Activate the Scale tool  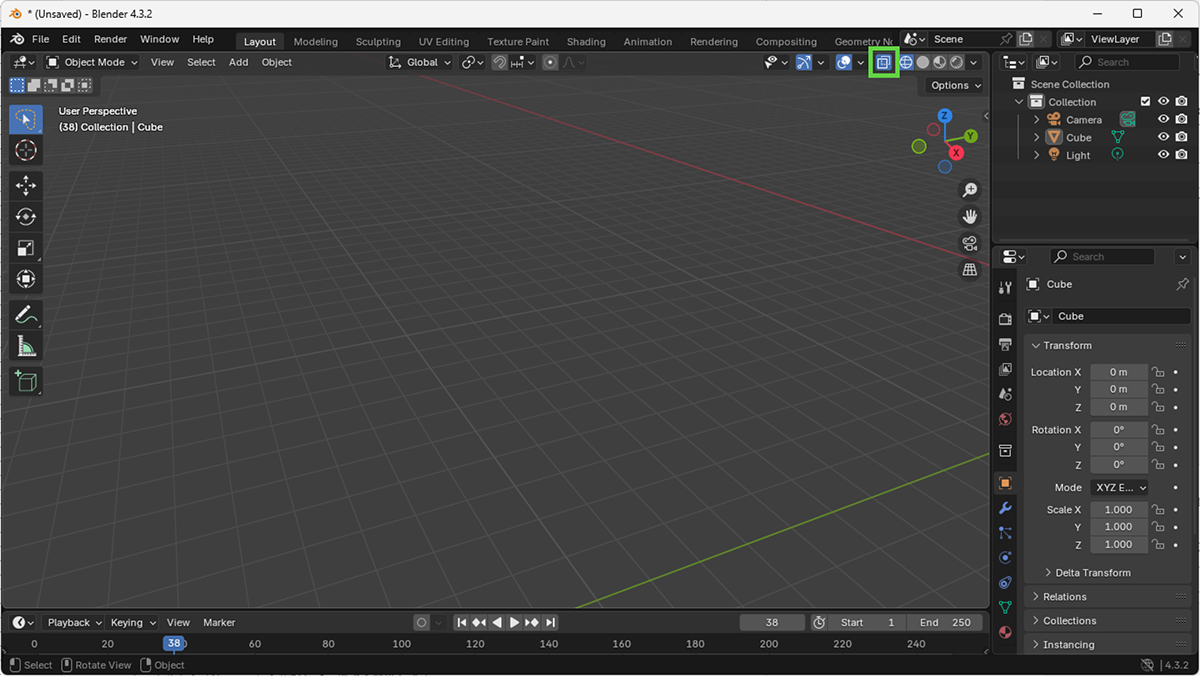(26, 248)
